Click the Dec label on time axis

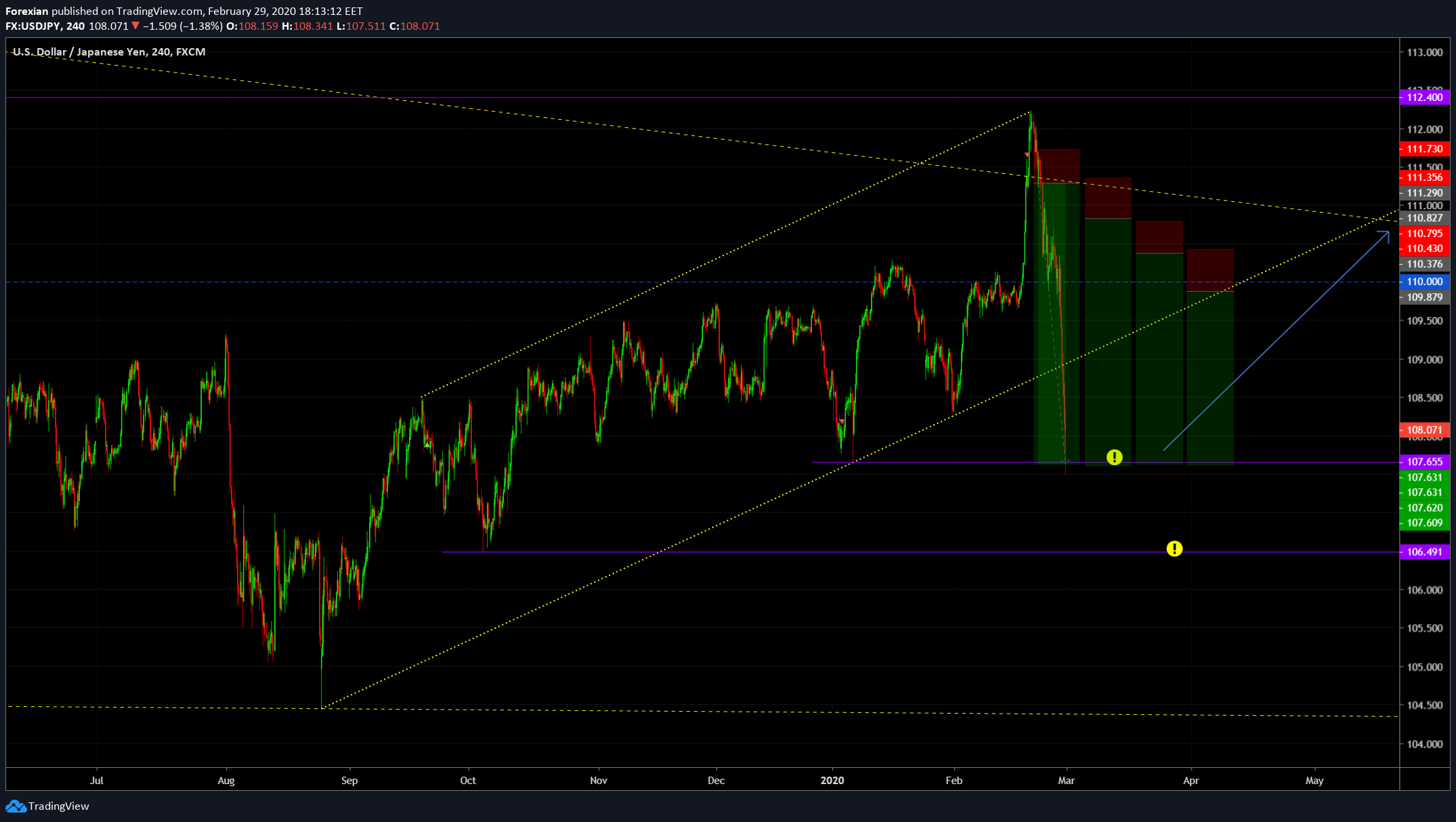click(x=716, y=781)
